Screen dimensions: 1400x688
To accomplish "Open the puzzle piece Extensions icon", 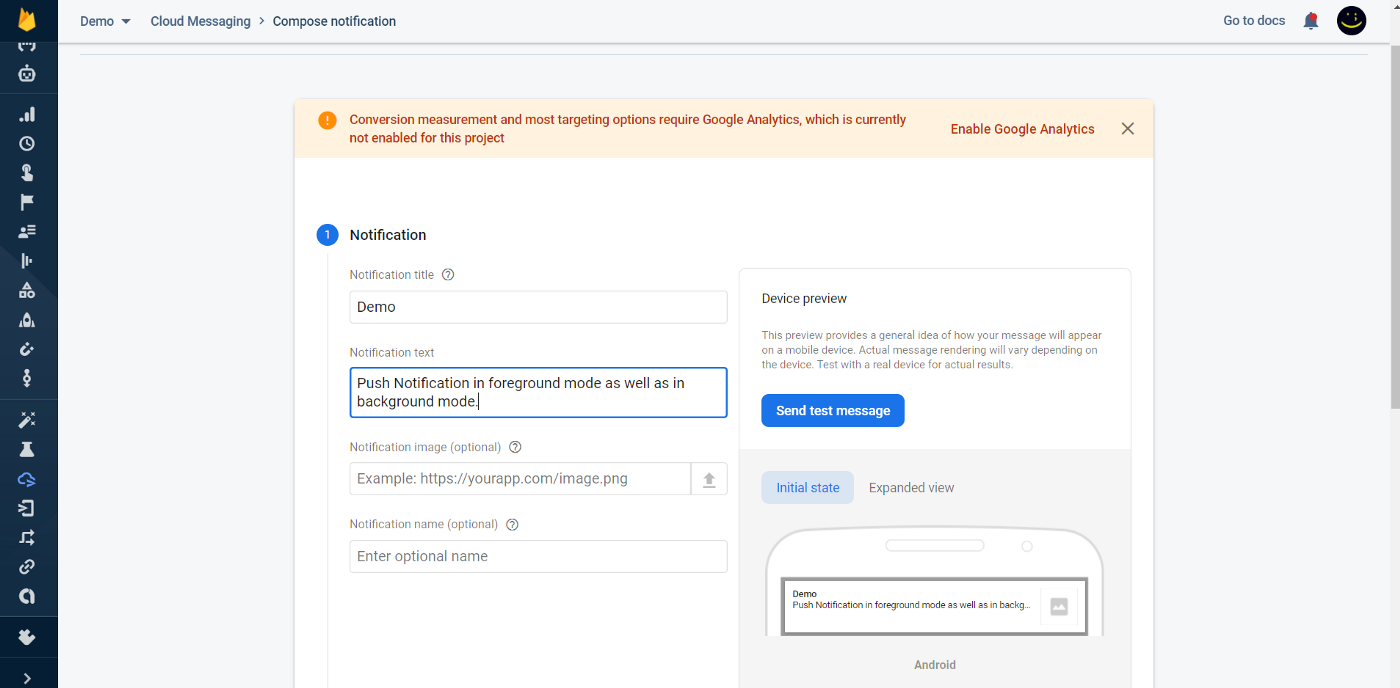I will pos(27,637).
